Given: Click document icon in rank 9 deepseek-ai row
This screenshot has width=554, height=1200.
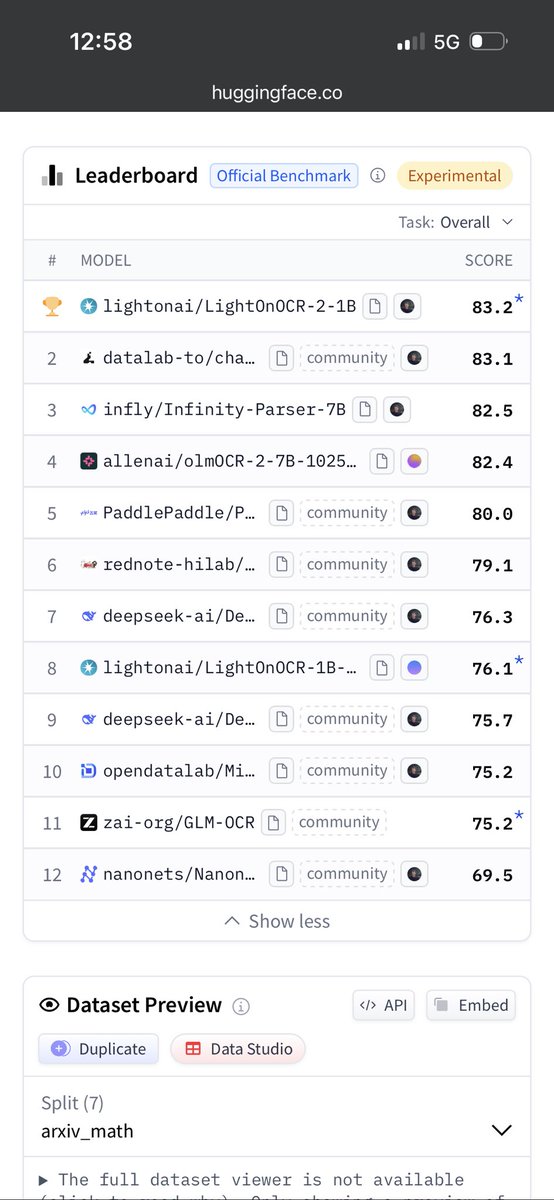Looking at the screenshot, I should pos(282,719).
